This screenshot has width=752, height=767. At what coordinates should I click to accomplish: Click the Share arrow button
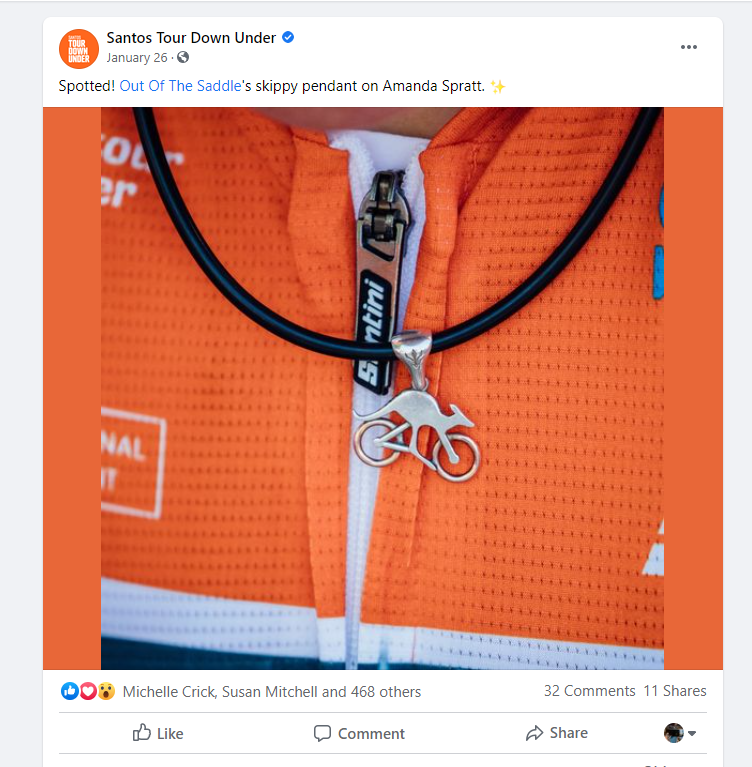(x=557, y=733)
